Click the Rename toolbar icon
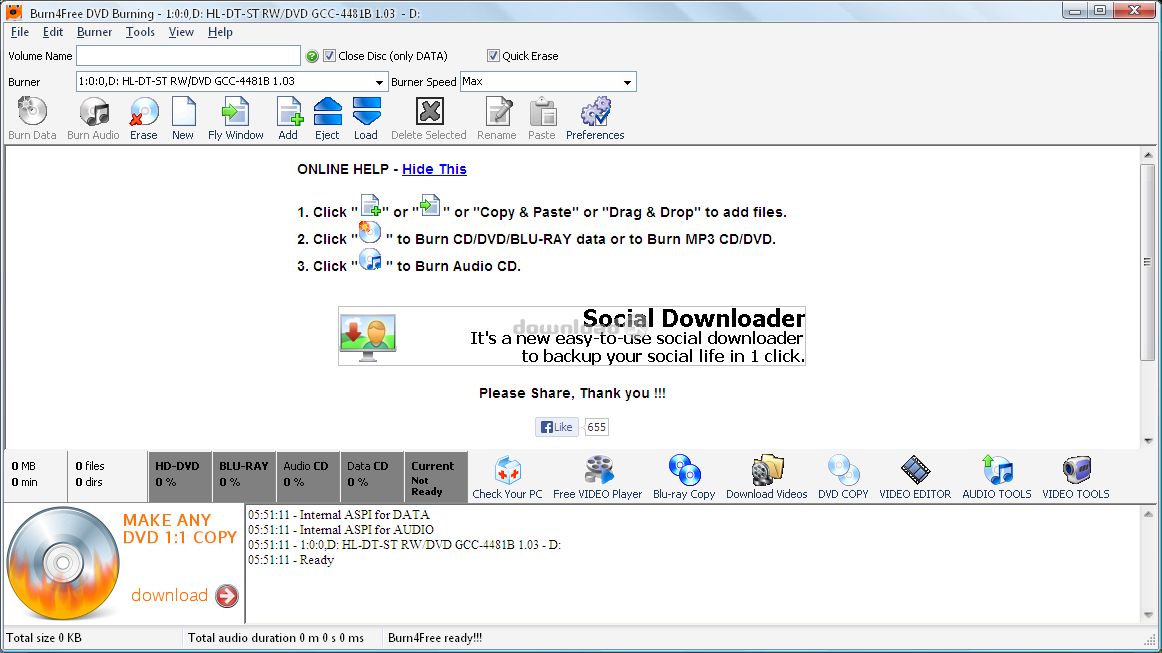Image resolution: width=1162 pixels, height=653 pixels. coord(498,112)
